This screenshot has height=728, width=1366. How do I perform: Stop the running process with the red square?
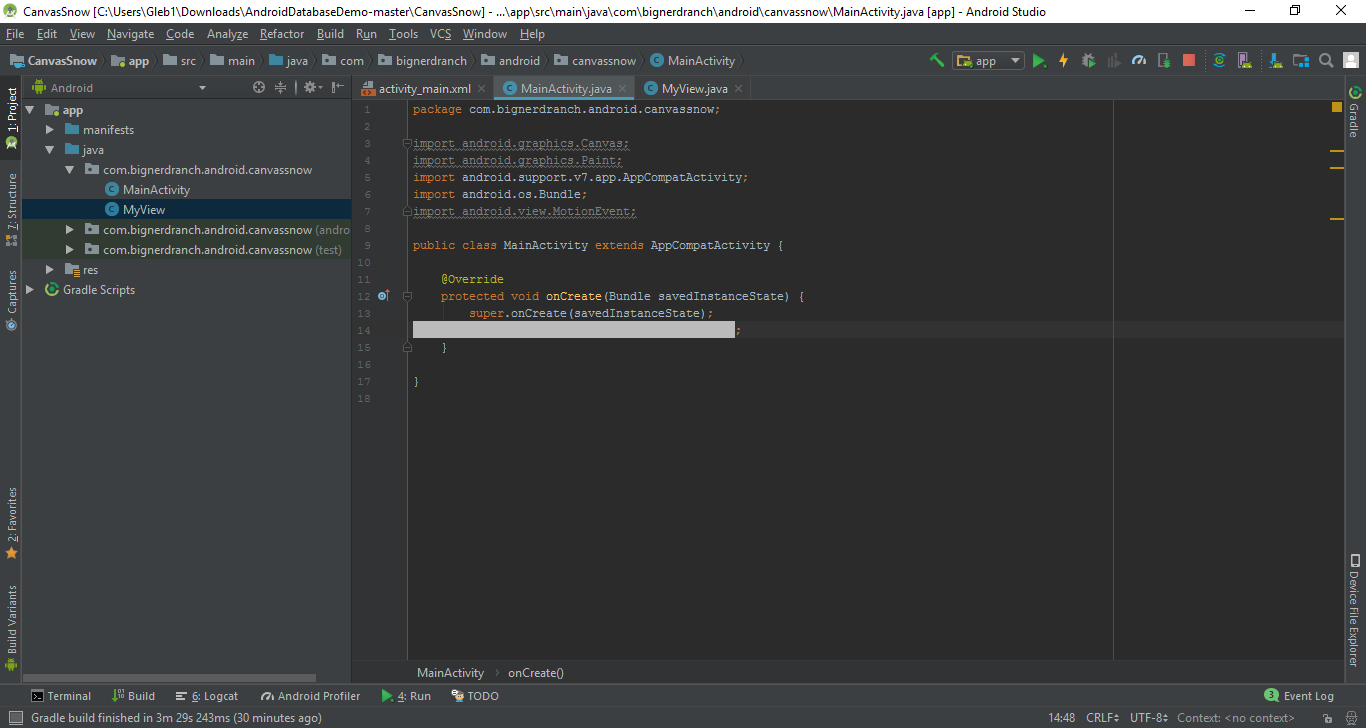[x=1189, y=61]
